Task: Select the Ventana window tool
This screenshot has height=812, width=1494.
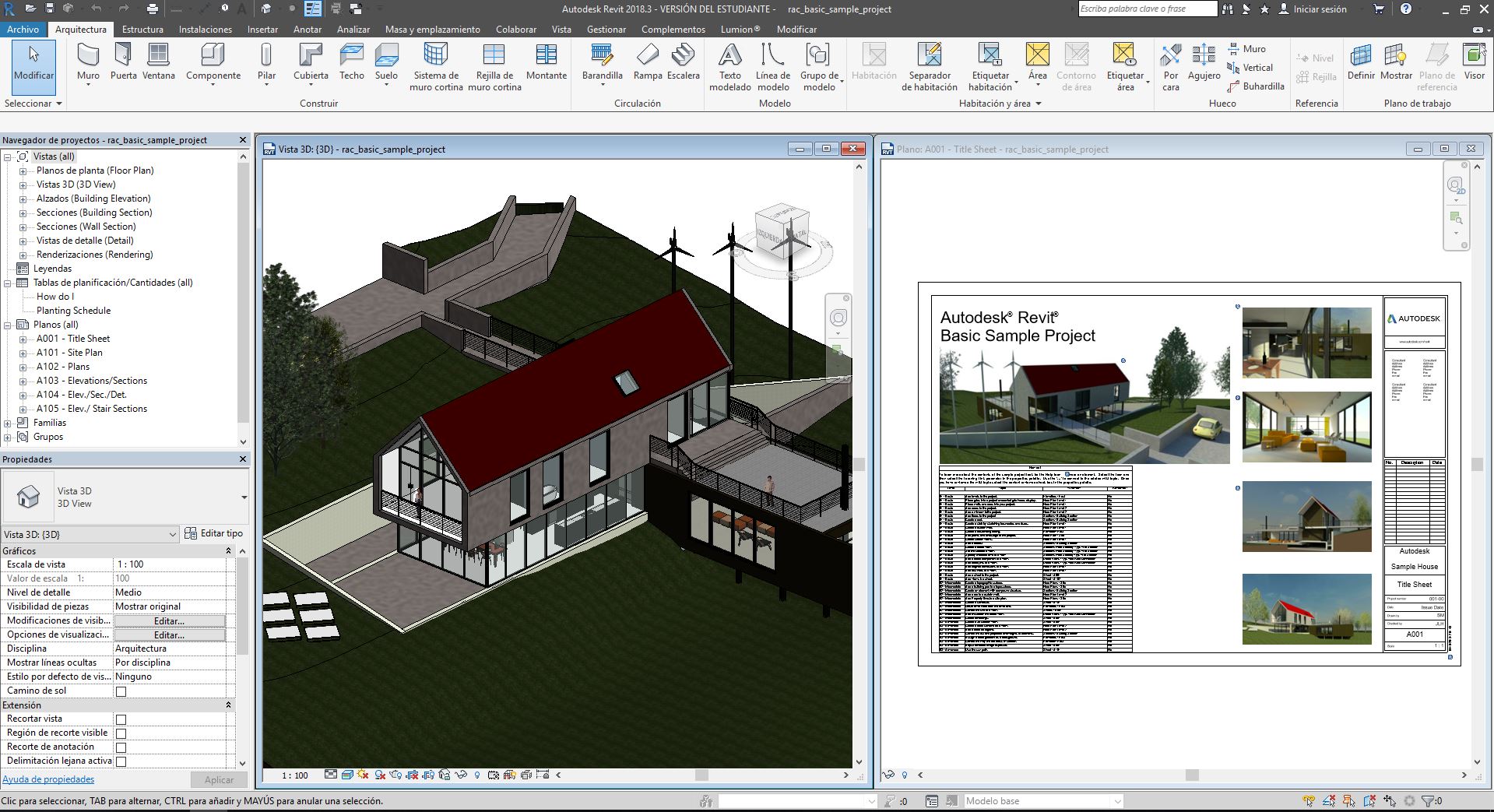Action: tap(158, 62)
